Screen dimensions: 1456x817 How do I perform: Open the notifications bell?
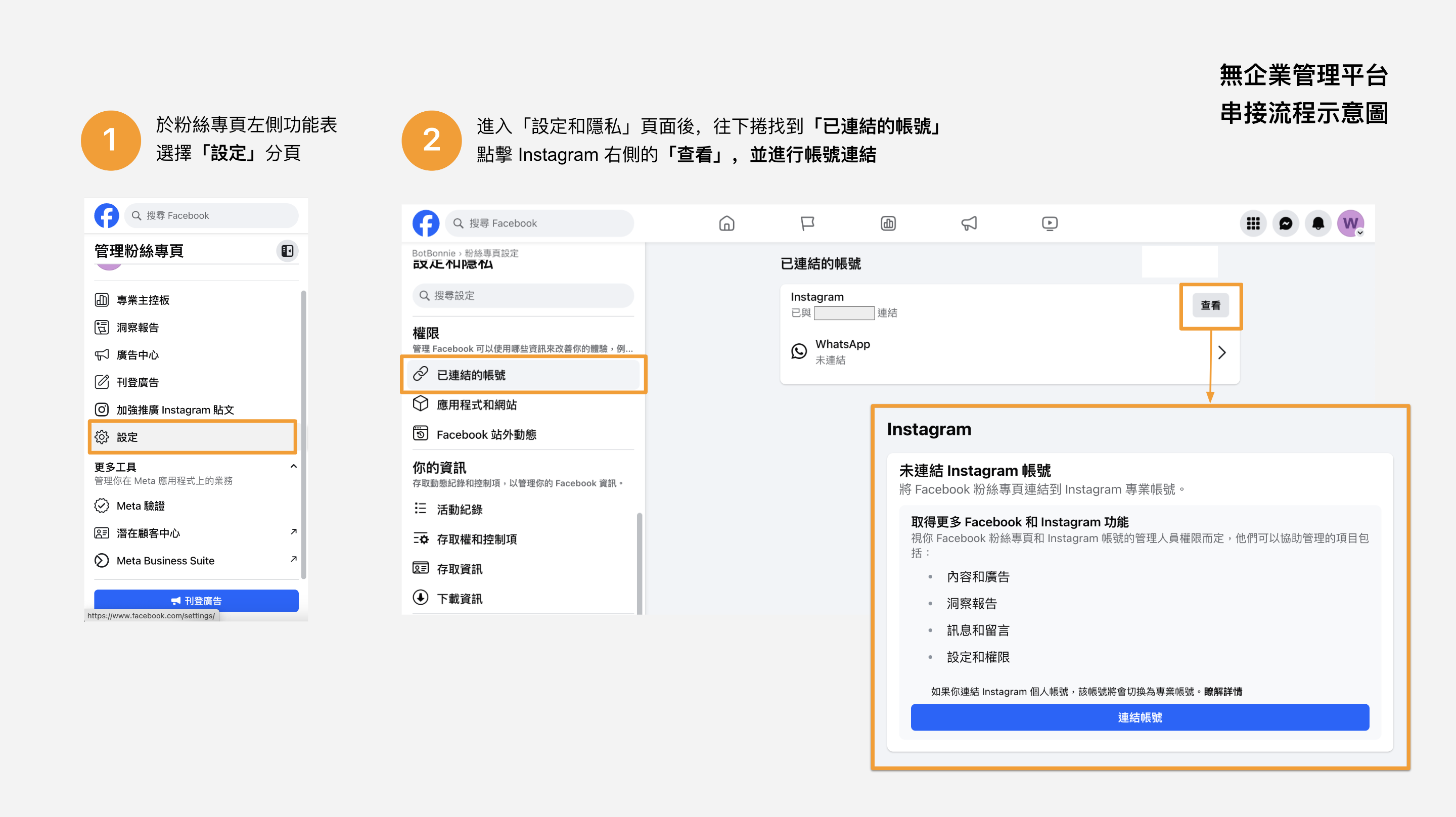(1317, 224)
